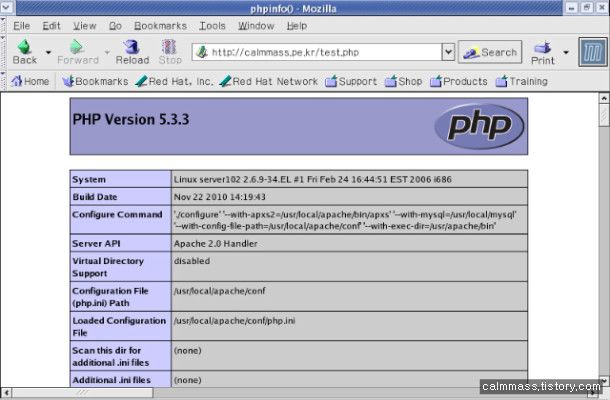610x400 pixels.
Task: Collapse the bookmarks toolbar grippy
Action: [x=3, y=81]
